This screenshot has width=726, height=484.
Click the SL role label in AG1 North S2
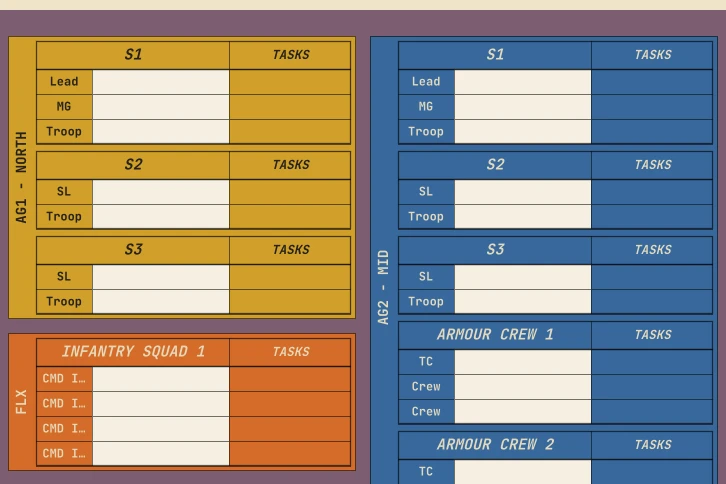pos(64,192)
